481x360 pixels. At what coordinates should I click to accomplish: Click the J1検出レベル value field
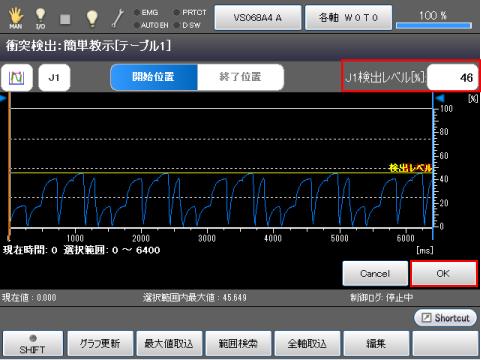[x=452, y=78]
